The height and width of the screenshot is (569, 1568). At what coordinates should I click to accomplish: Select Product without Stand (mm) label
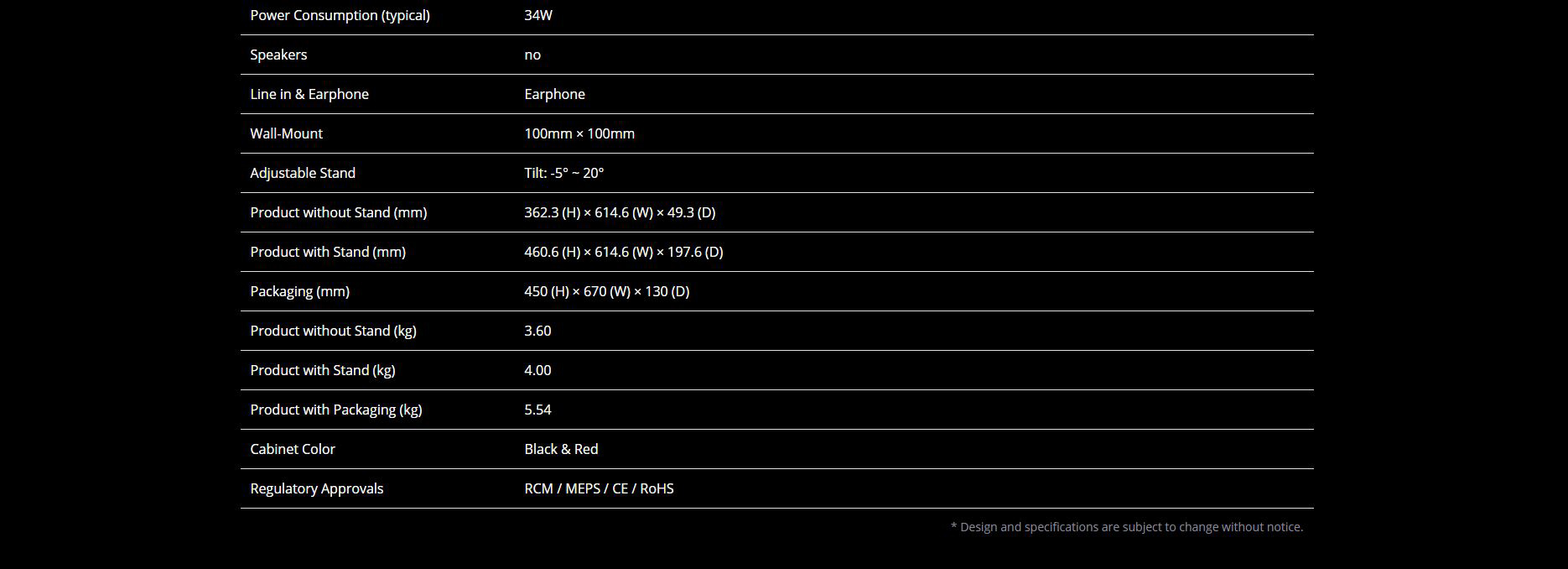pos(339,212)
